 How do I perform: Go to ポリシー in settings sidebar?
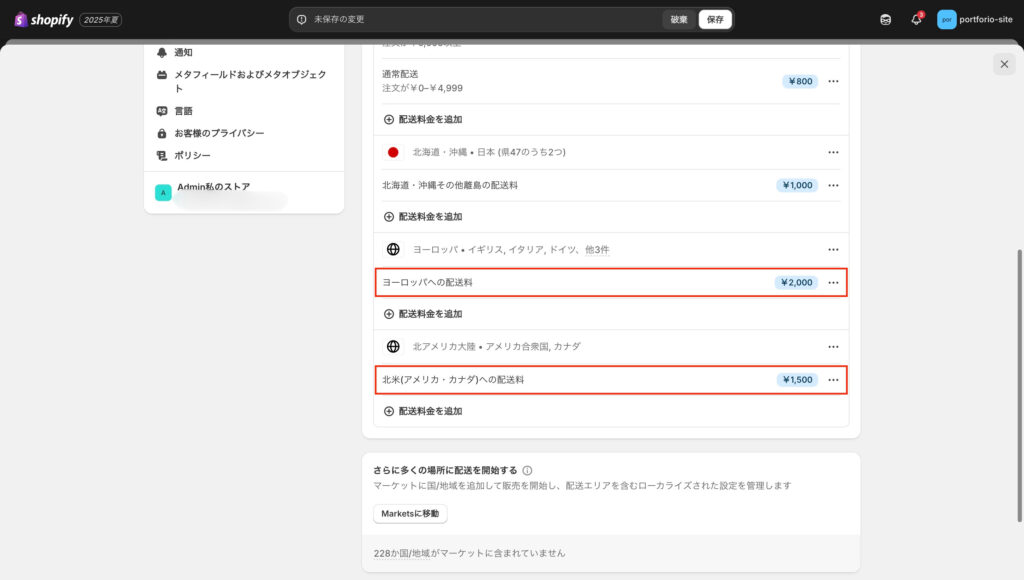(x=191, y=155)
